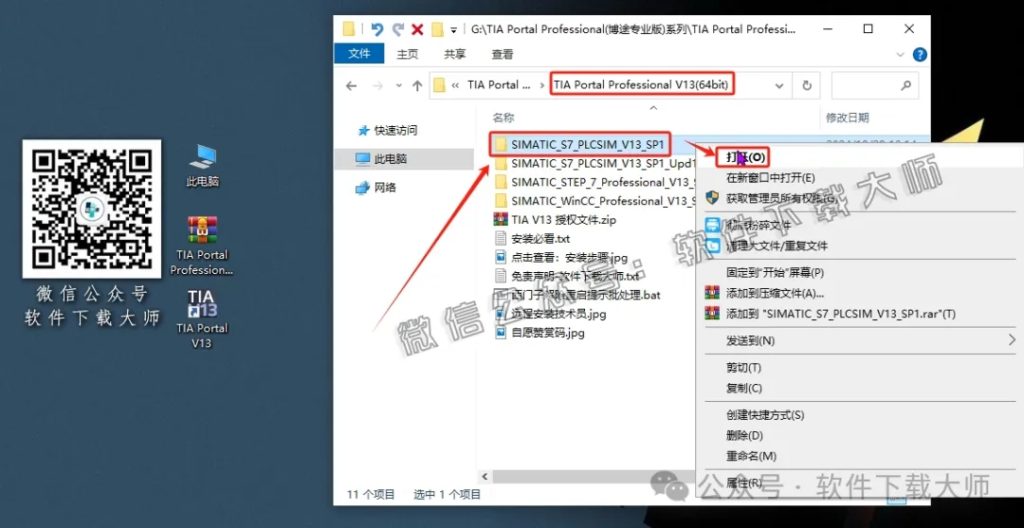Select 免责声明-软件下载大师.txt file
This screenshot has height=528, width=1024.
pyautogui.click(x=566, y=276)
